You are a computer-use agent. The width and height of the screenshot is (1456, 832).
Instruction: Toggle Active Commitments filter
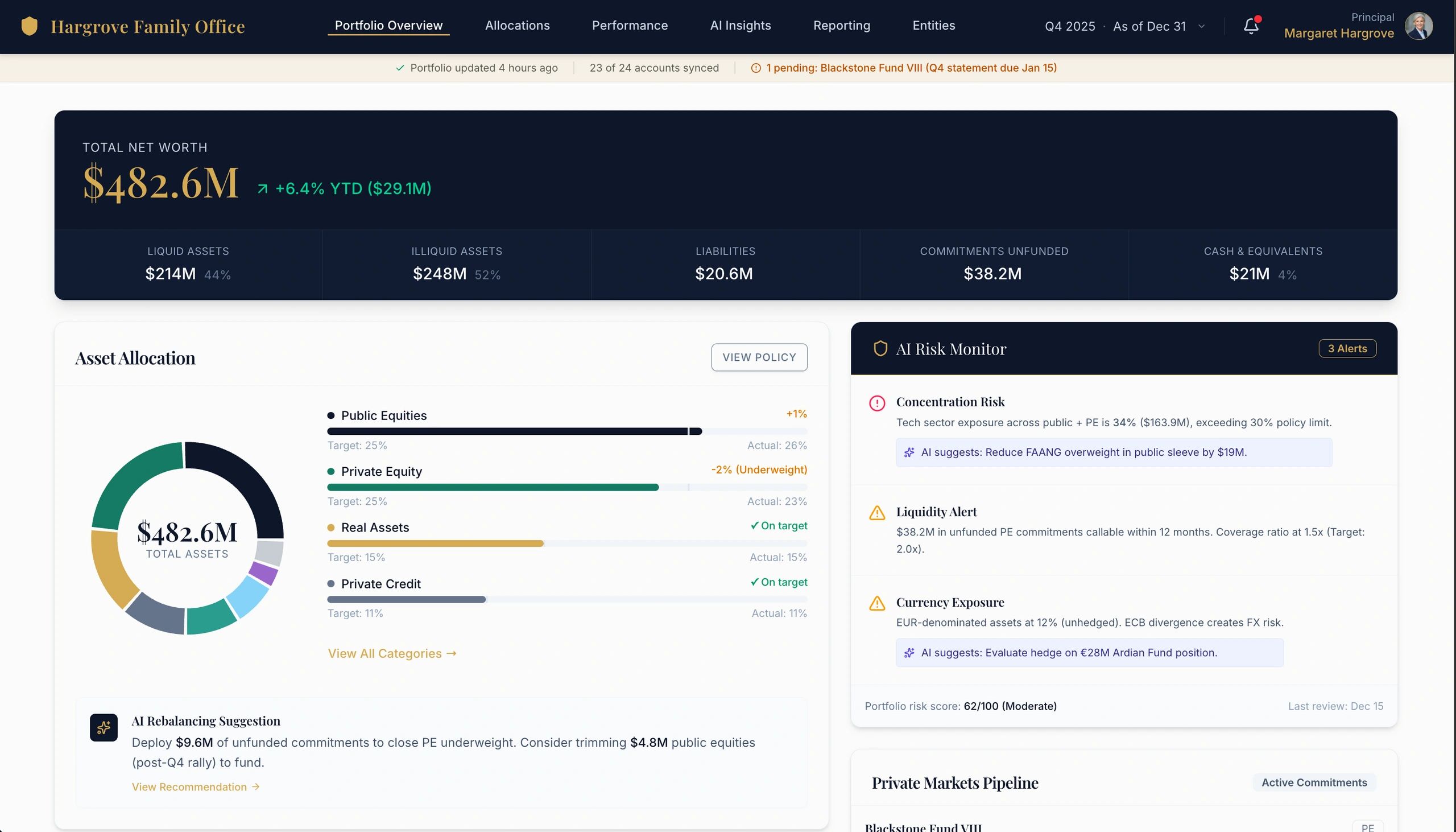1313,782
